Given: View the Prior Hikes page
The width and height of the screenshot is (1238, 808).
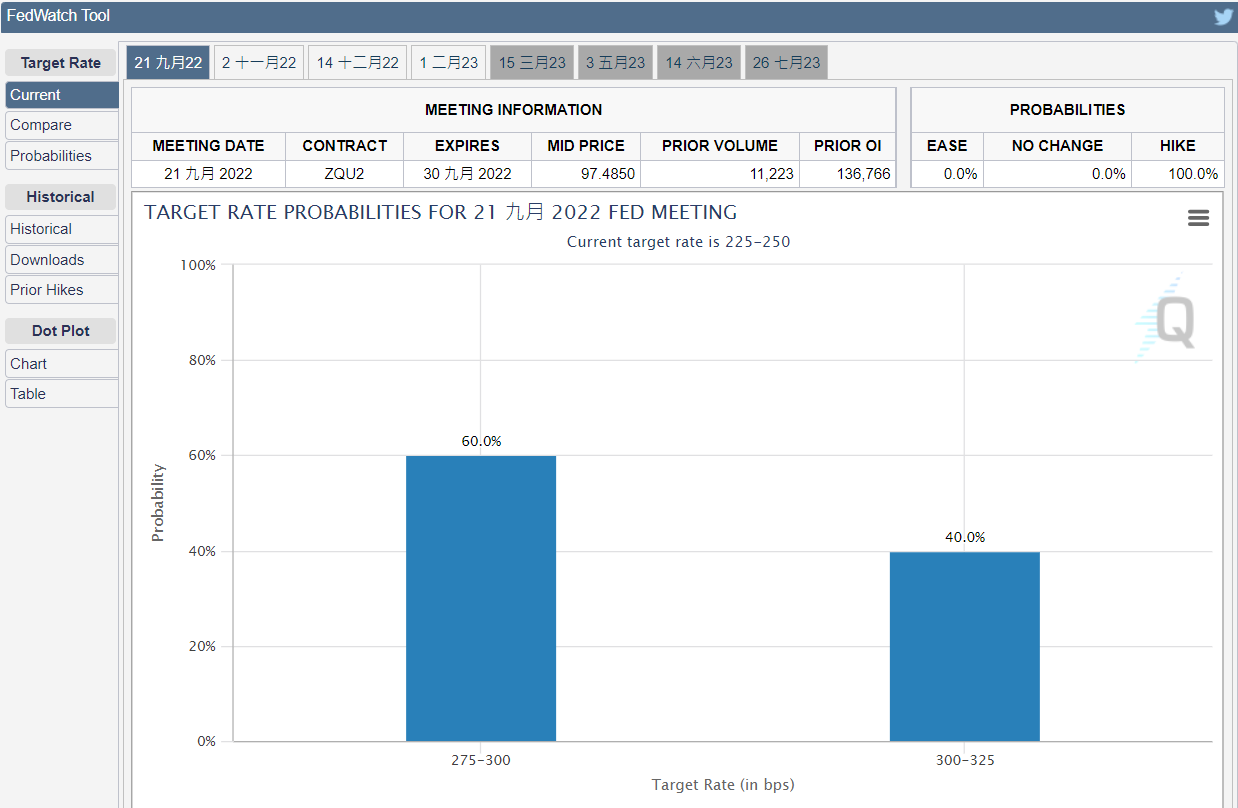Looking at the screenshot, I should click(x=61, y=290).
